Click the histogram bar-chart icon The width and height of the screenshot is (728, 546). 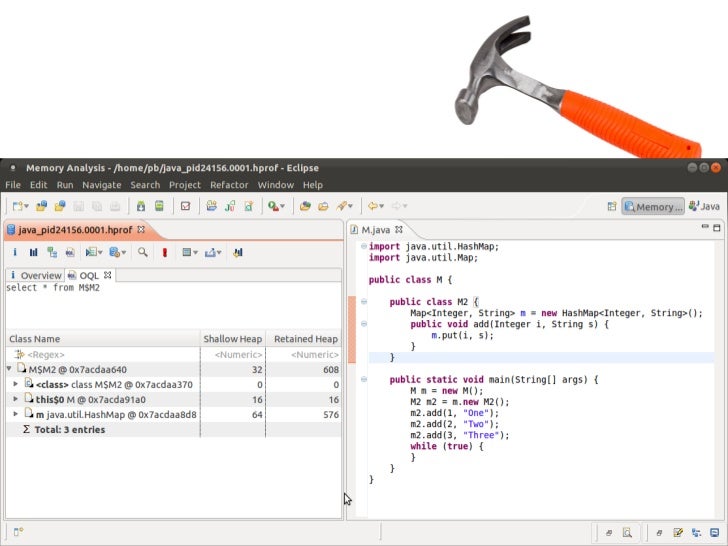coord(33,253)
